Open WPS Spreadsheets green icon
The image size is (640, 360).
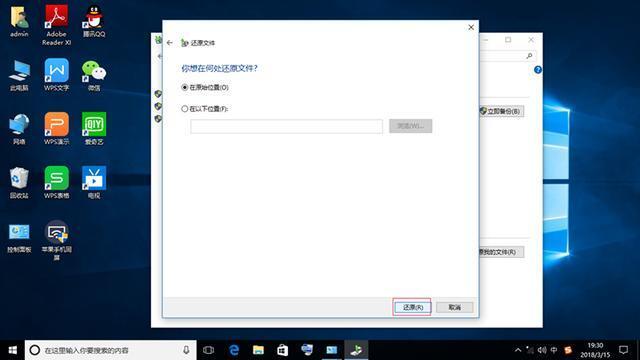point(56,182)
